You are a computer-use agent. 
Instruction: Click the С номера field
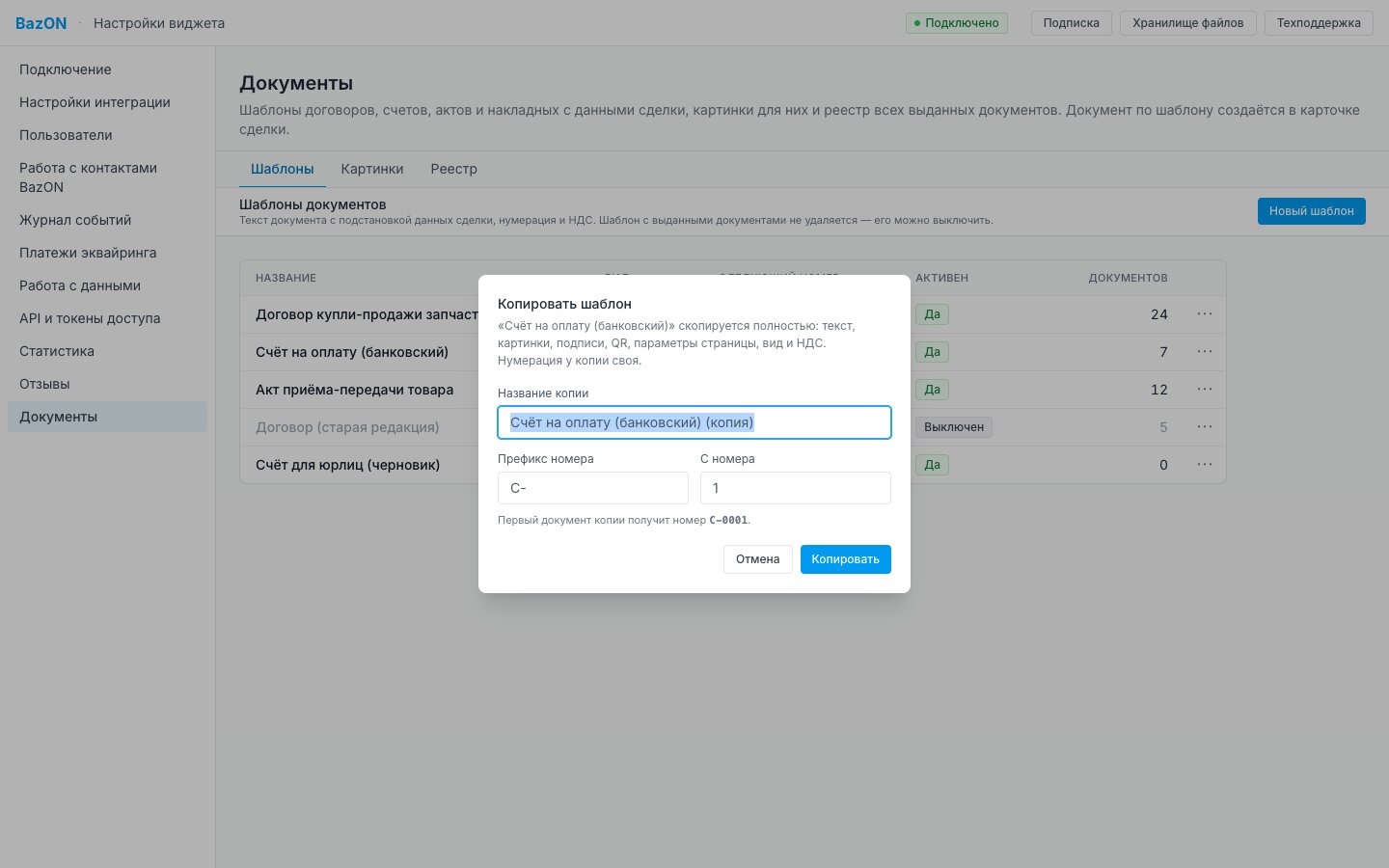pyautogui.click(x=796, y=488)
